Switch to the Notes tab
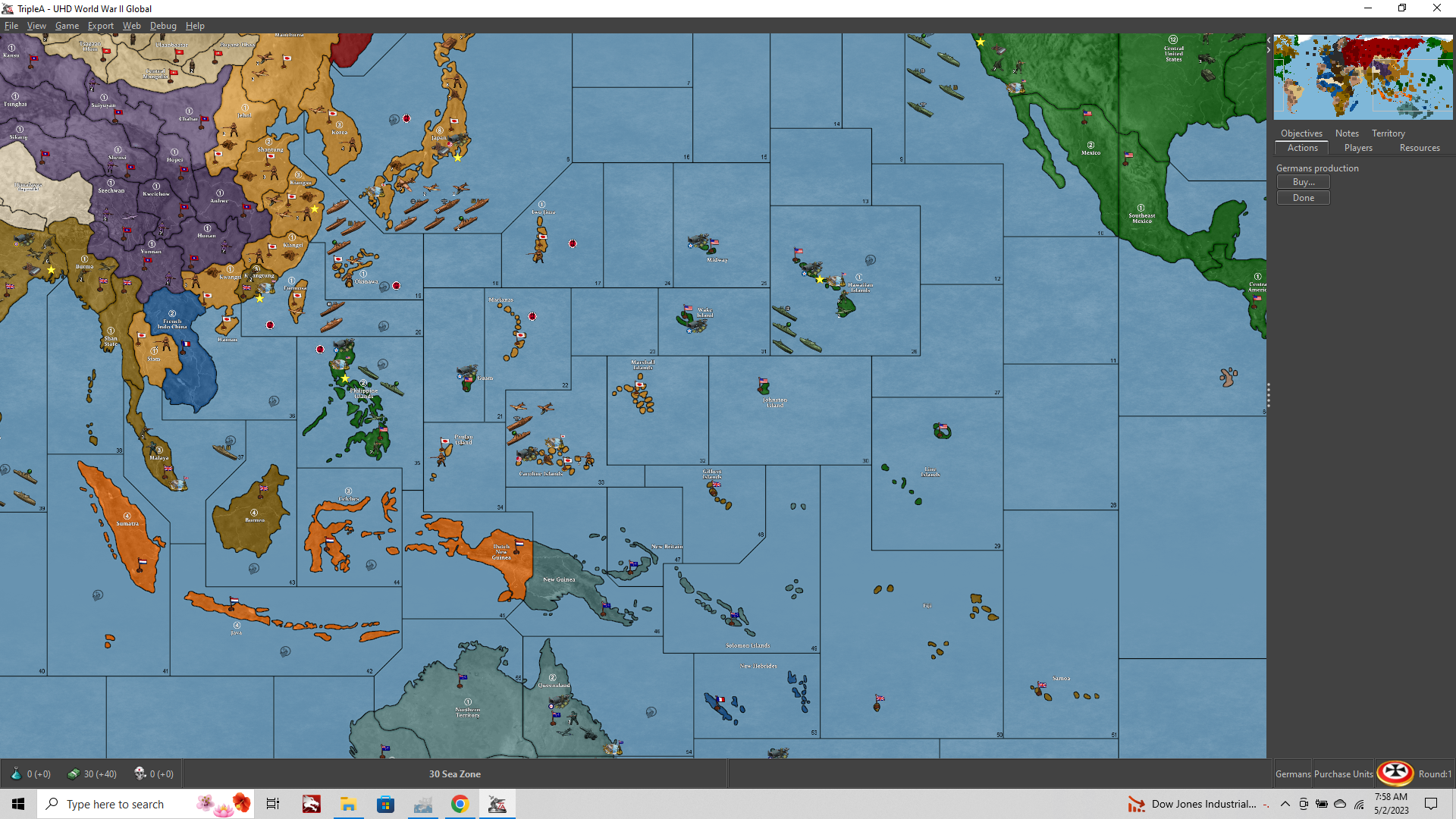The image size is (1456, 819). tap(1347, 133)
